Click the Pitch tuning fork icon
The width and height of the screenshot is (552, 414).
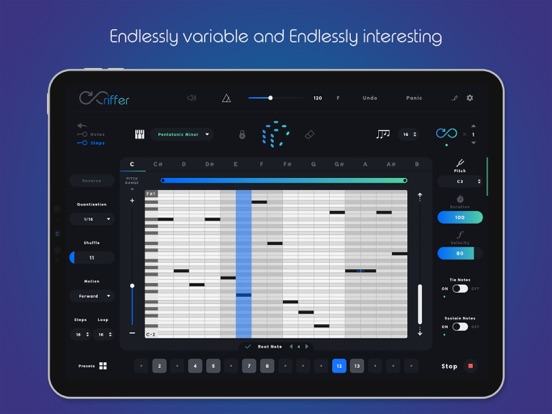pyautogui.click(x=460, y=163)
